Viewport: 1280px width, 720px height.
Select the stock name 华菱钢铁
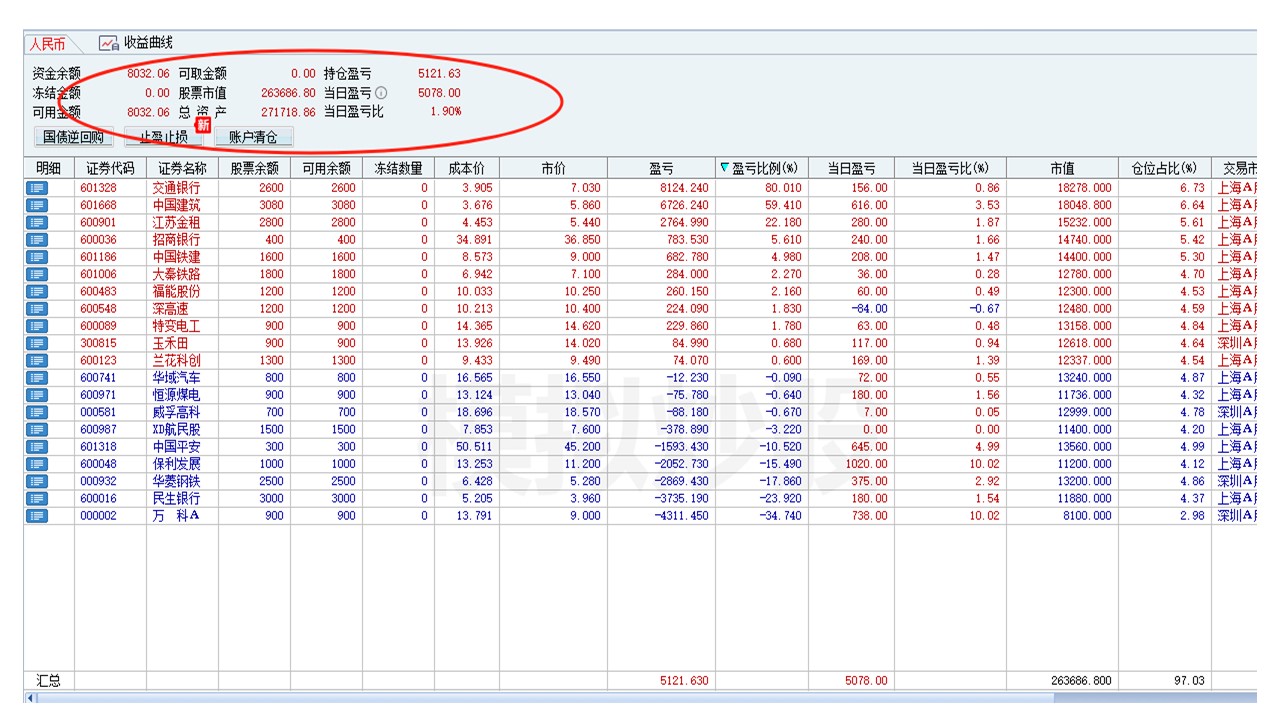[x=176, y=481]
